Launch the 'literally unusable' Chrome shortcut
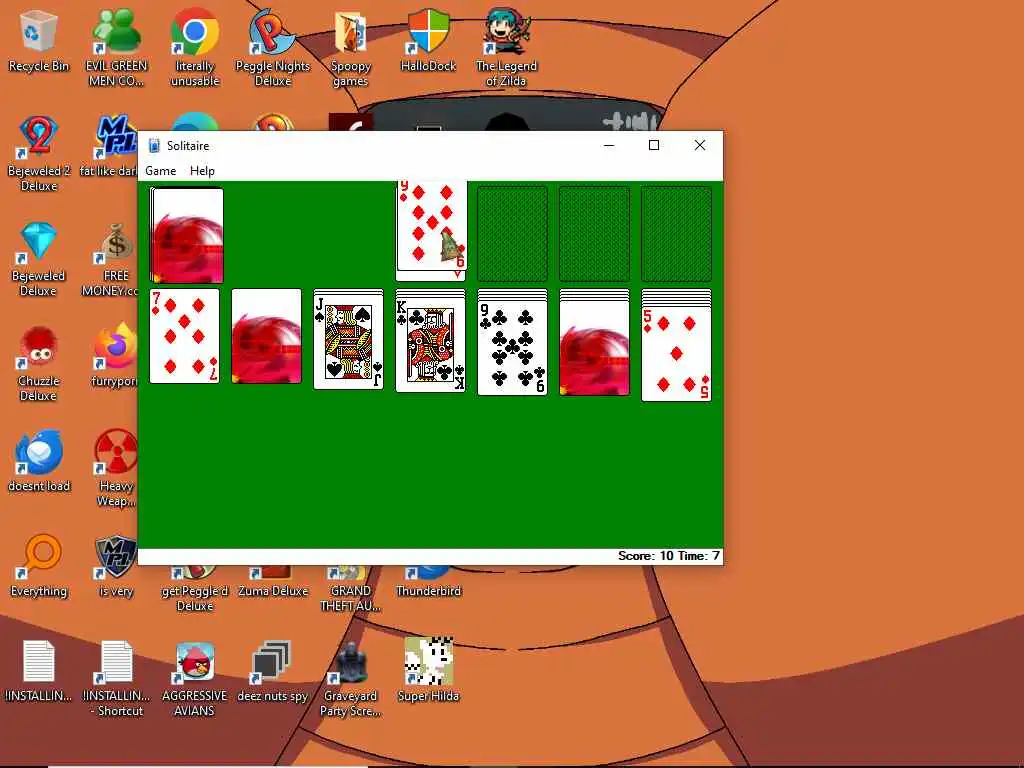1024x768 pixels. (195, 48)
